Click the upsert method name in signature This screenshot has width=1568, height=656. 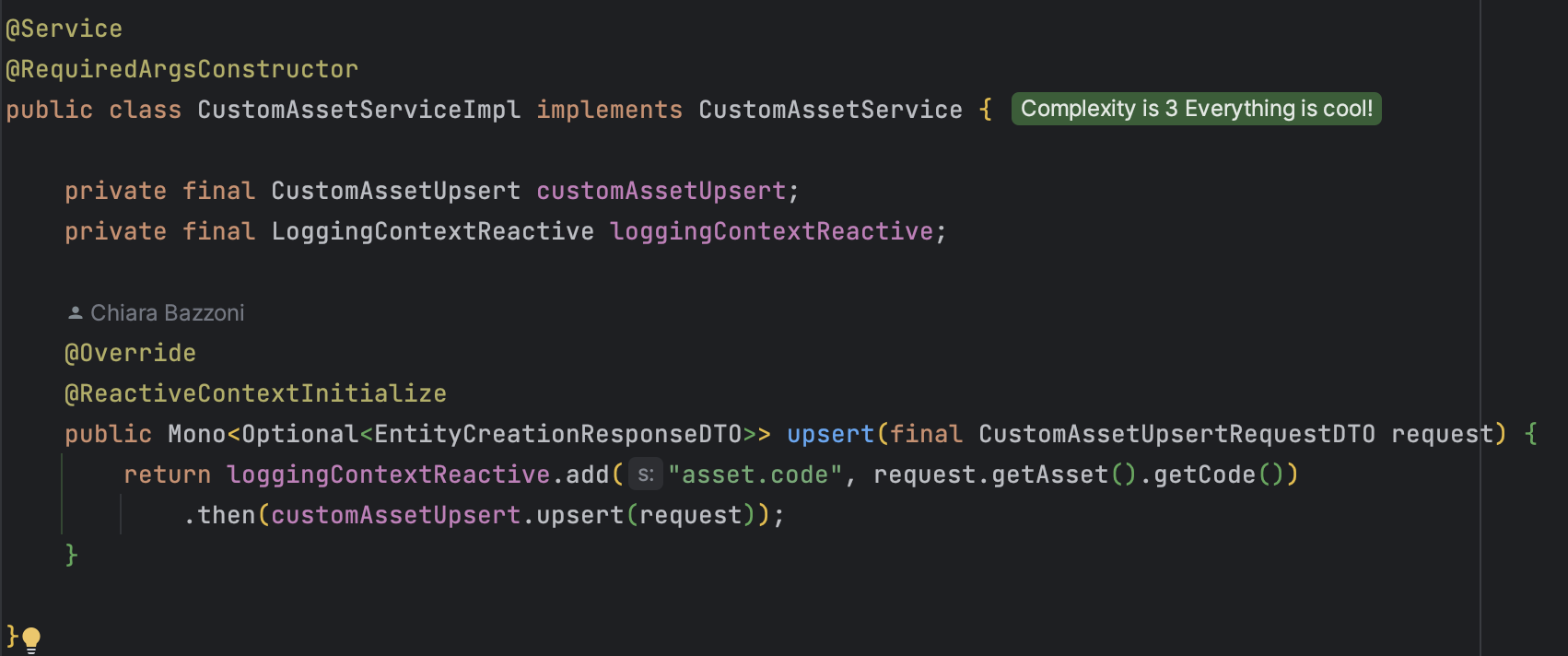pos(831,434)
